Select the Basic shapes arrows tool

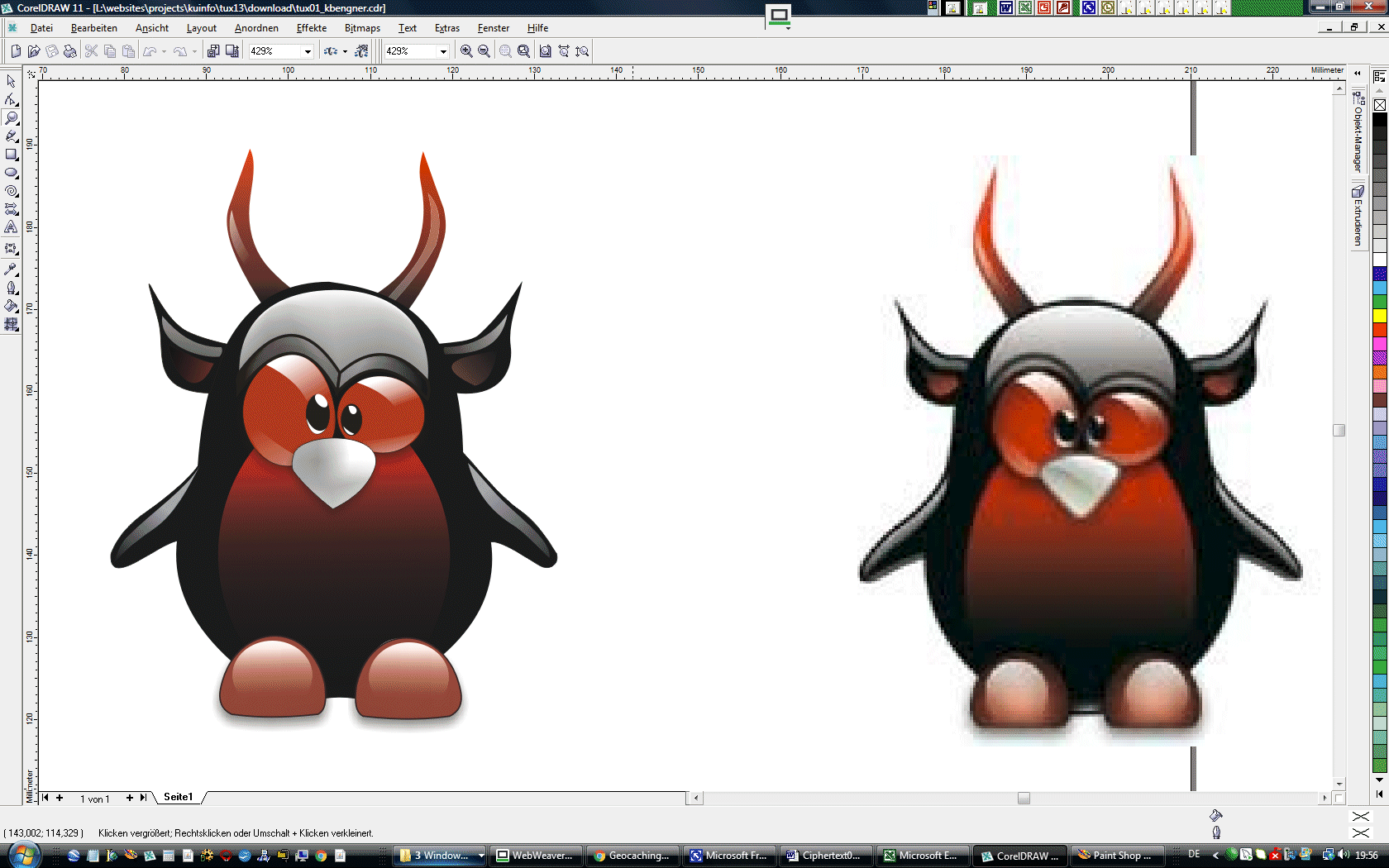tap(11, 208)
